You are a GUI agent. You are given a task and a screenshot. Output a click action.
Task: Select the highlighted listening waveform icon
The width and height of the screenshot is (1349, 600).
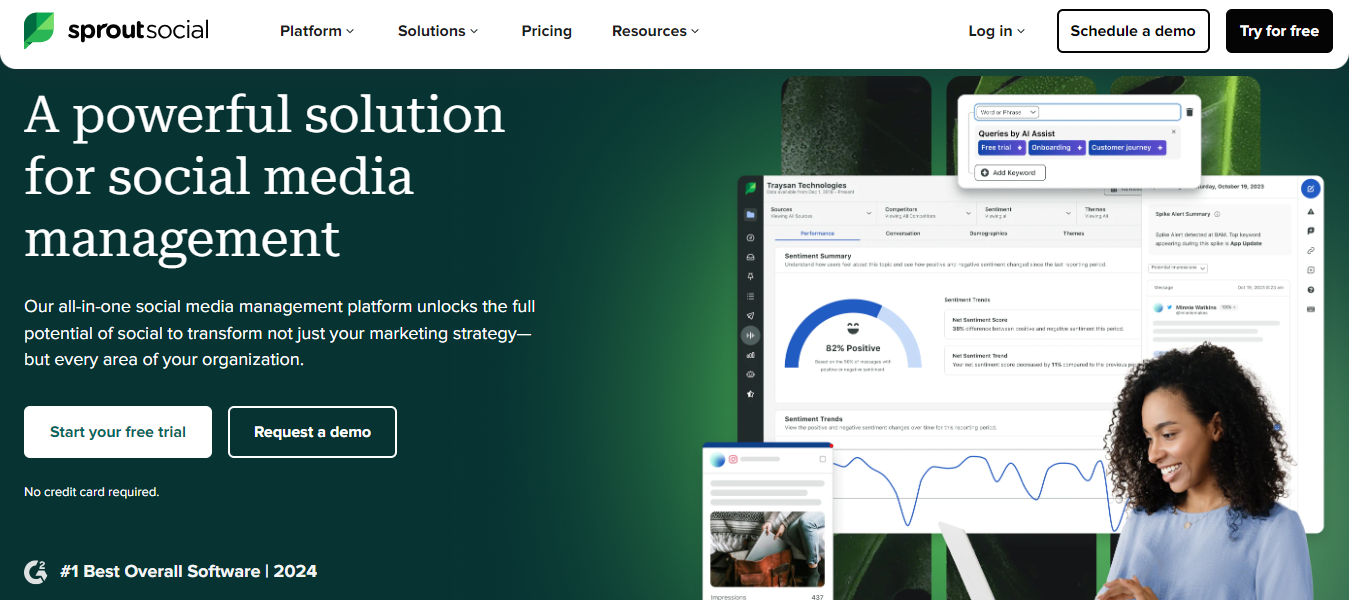coord(750,335)
